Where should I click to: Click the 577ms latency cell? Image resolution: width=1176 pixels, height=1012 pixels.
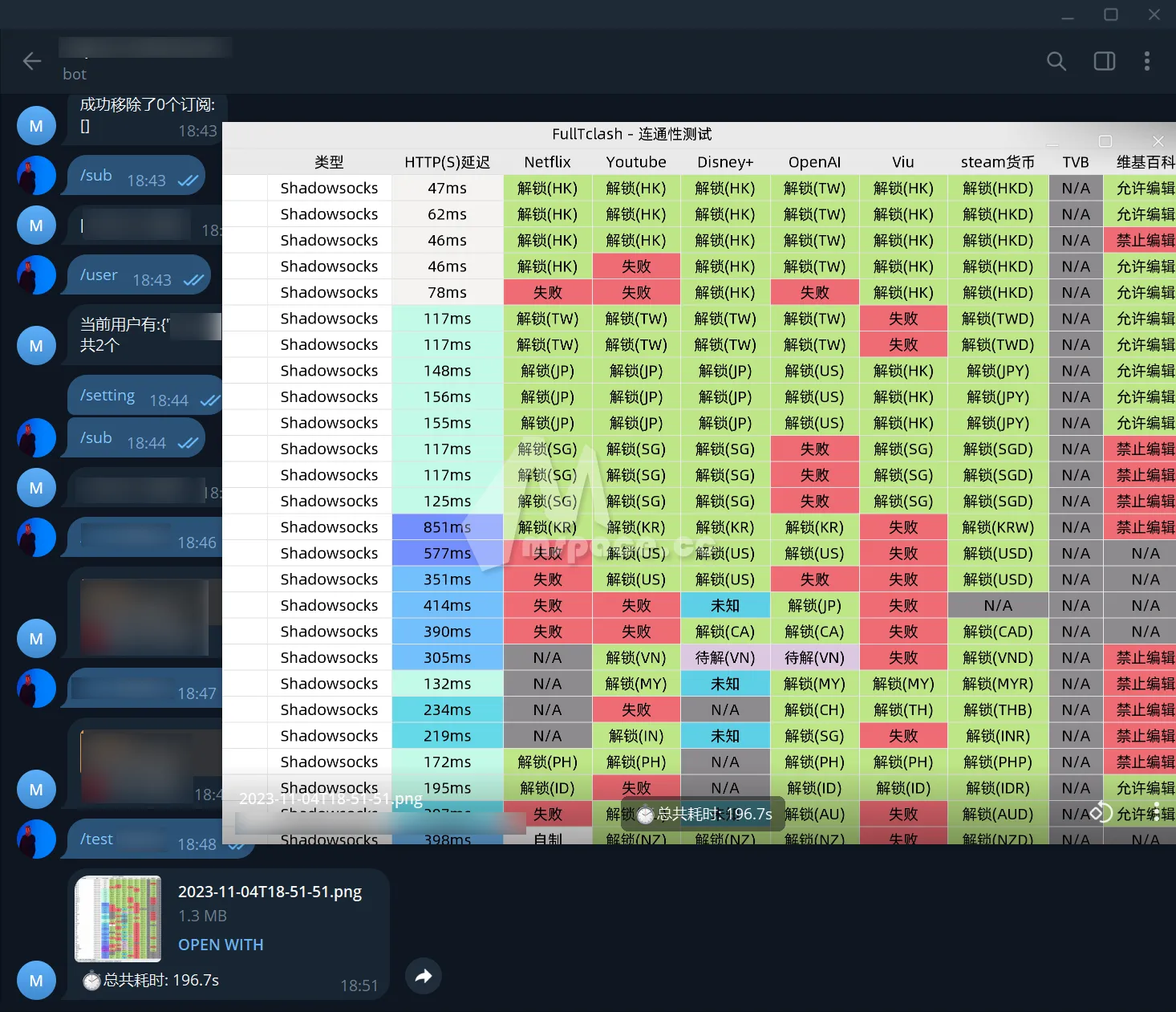(448, 553)
